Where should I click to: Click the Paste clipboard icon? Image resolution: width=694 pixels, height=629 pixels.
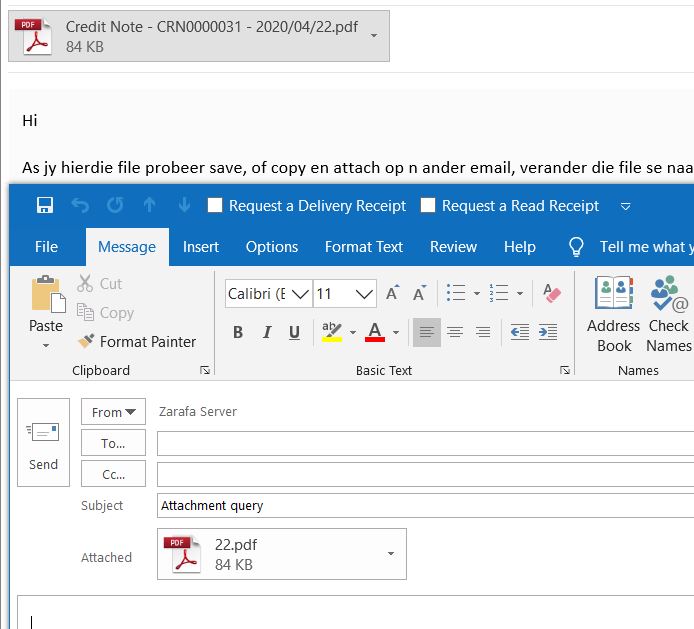point(48,294)
